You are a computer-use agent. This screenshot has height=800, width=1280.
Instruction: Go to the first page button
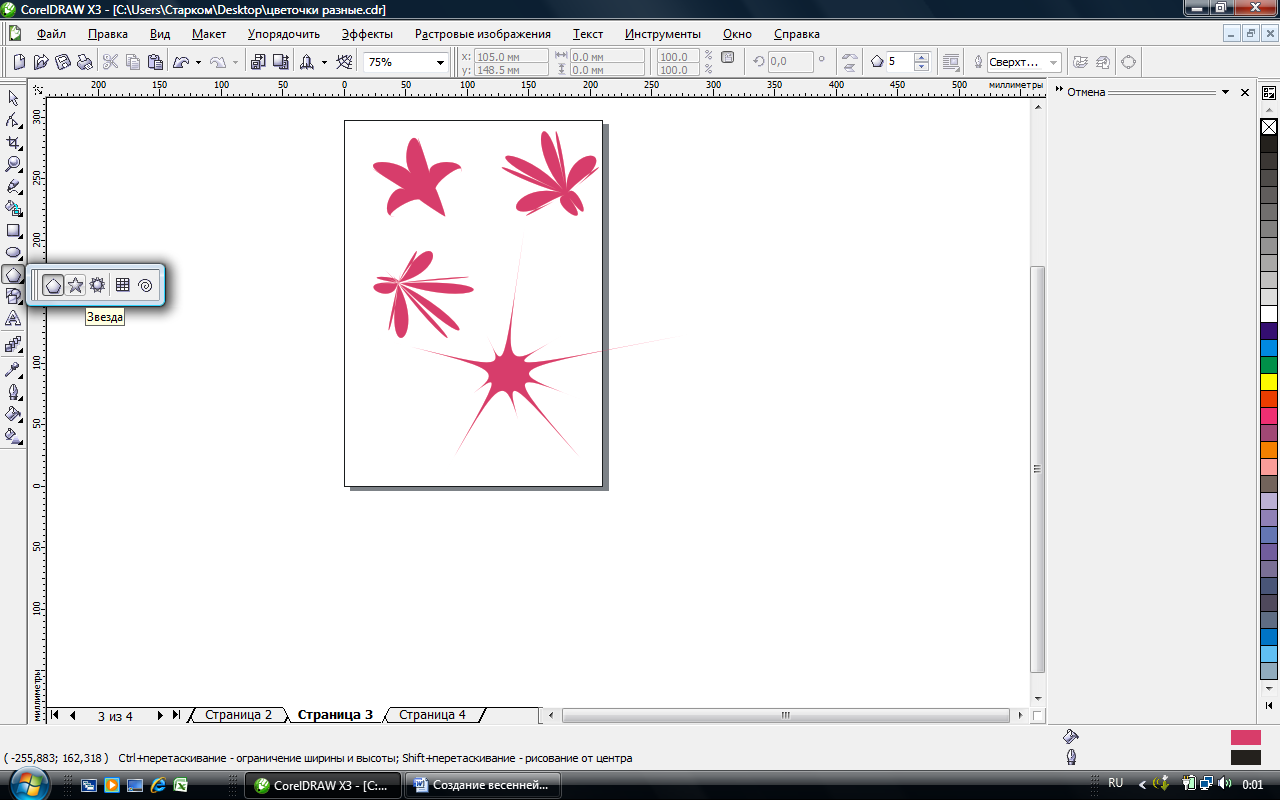(x=54, y=715)
